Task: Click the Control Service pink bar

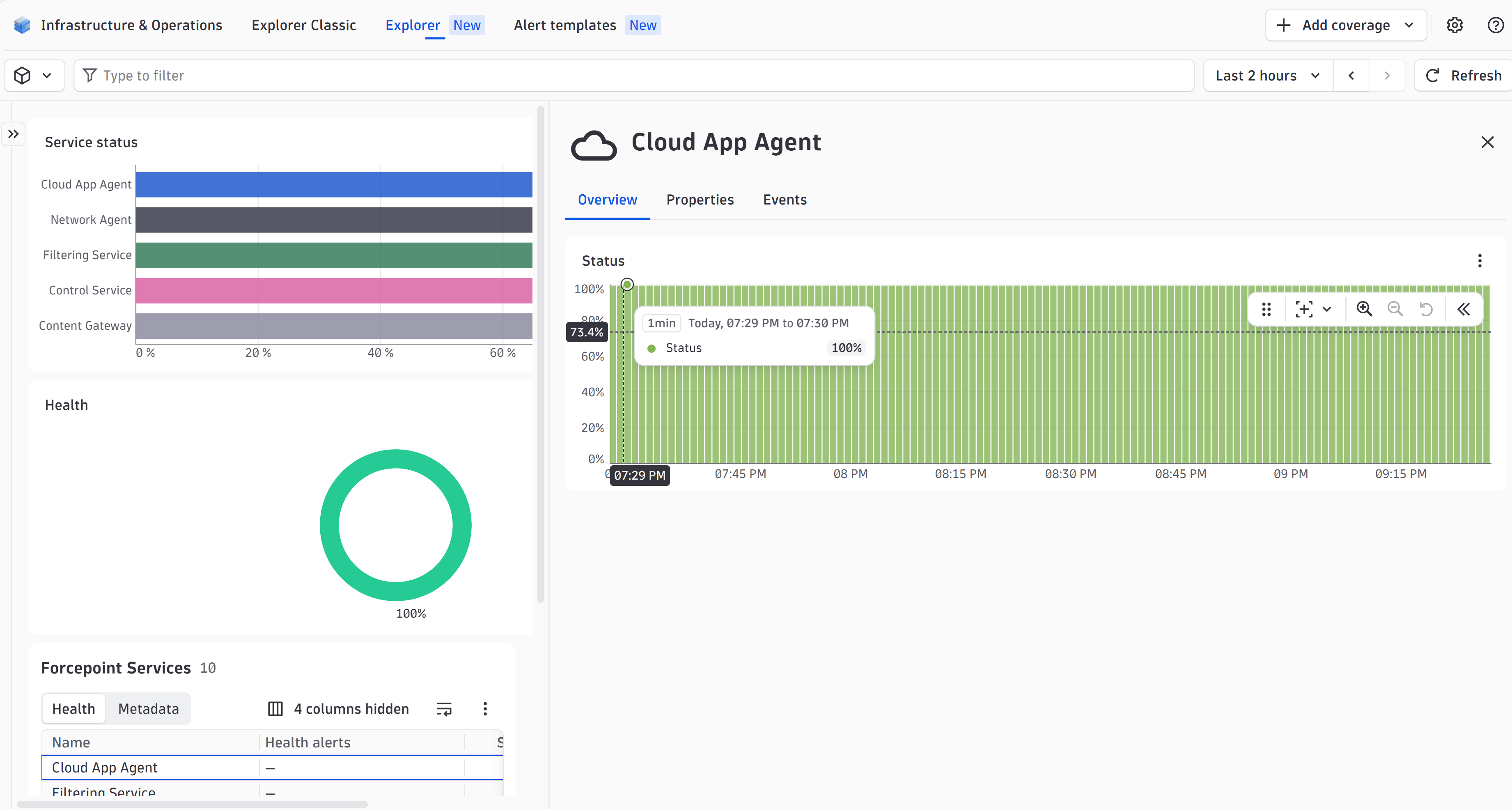Action: (334, 290)
